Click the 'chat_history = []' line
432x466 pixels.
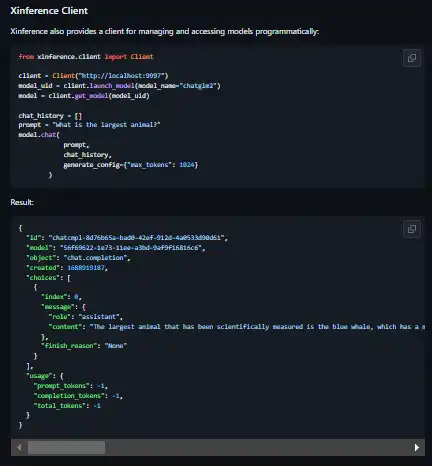pyautogui.click(x=50, y=116)
